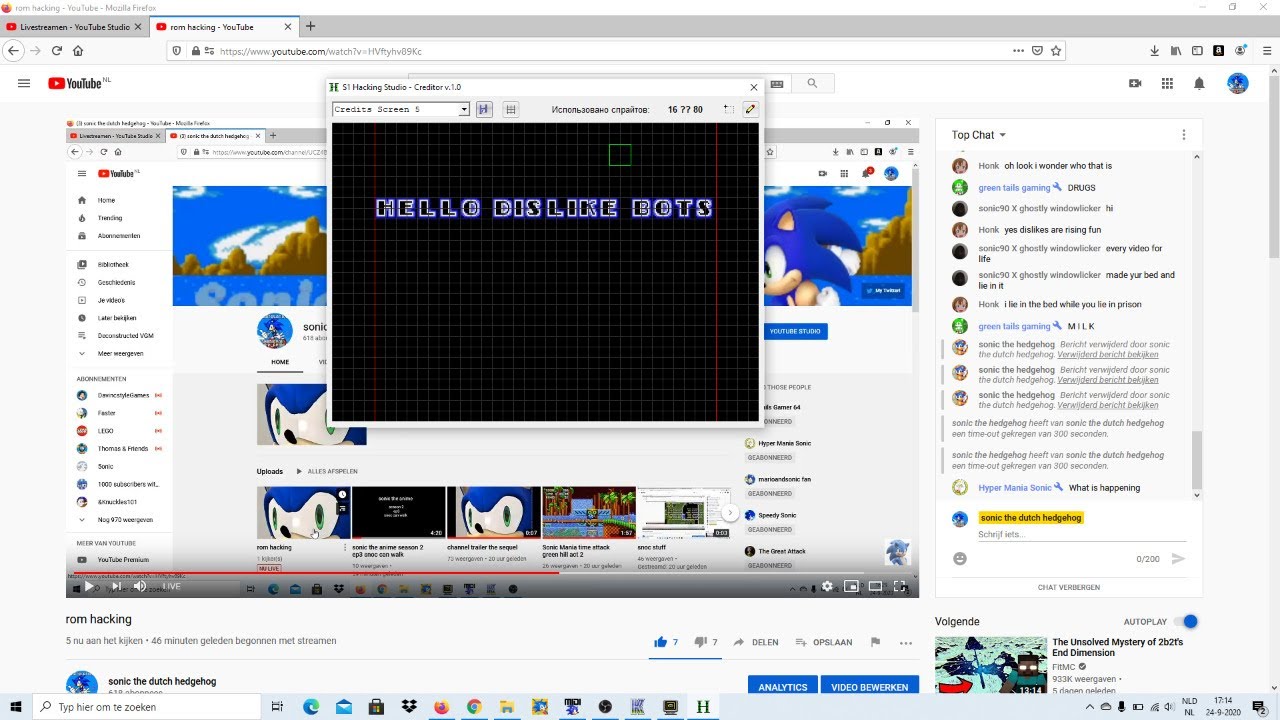This screenshot has height=720, width=1280.
Task: Go back one page in Firefox
Action: pyautogui.click(x=14, y=51)
